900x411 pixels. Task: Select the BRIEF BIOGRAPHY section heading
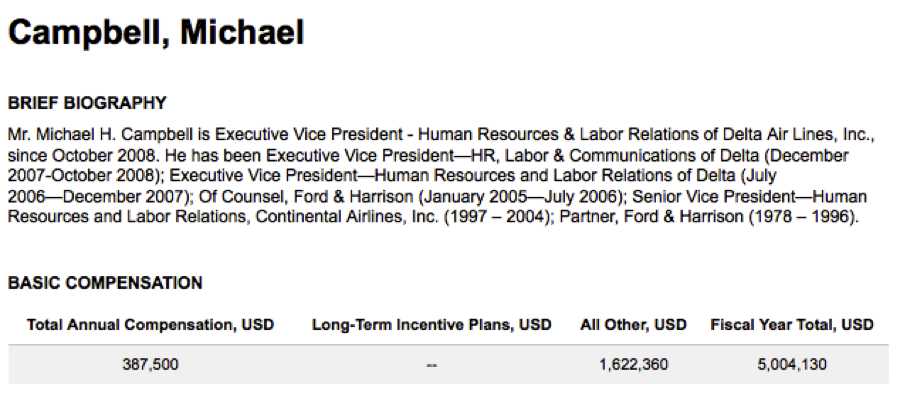[x=87, y=103]
